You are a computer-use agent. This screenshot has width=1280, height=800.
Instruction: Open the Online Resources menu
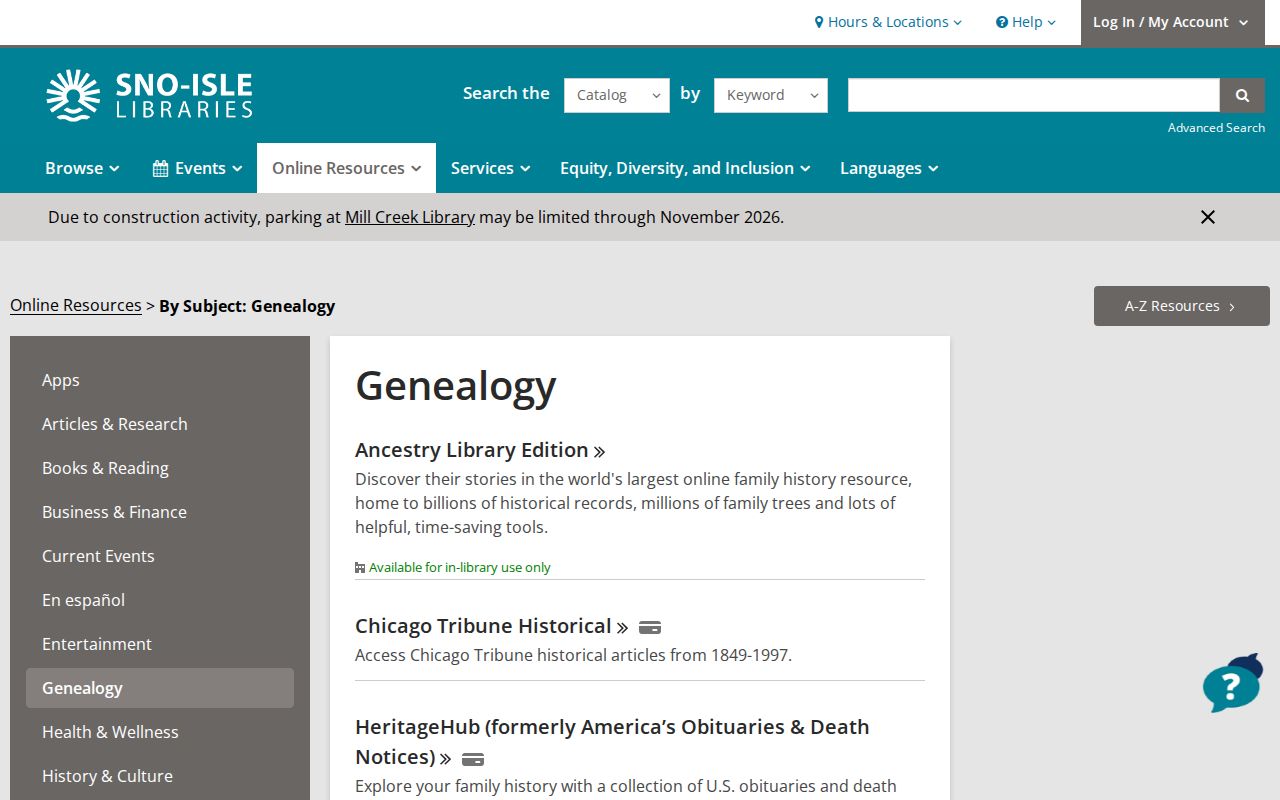coord(346,168)
